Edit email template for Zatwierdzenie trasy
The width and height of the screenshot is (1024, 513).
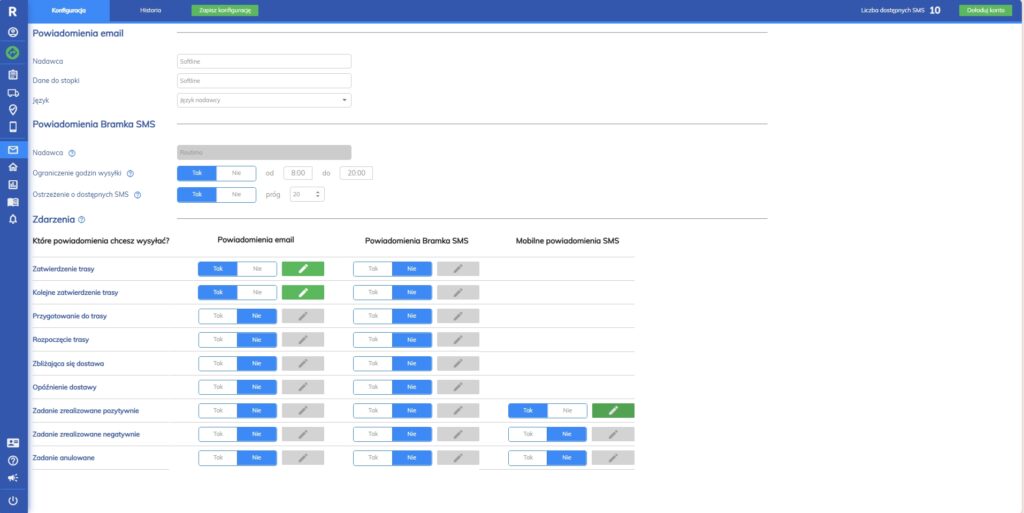pyautogui.click(x=303, y=269)
